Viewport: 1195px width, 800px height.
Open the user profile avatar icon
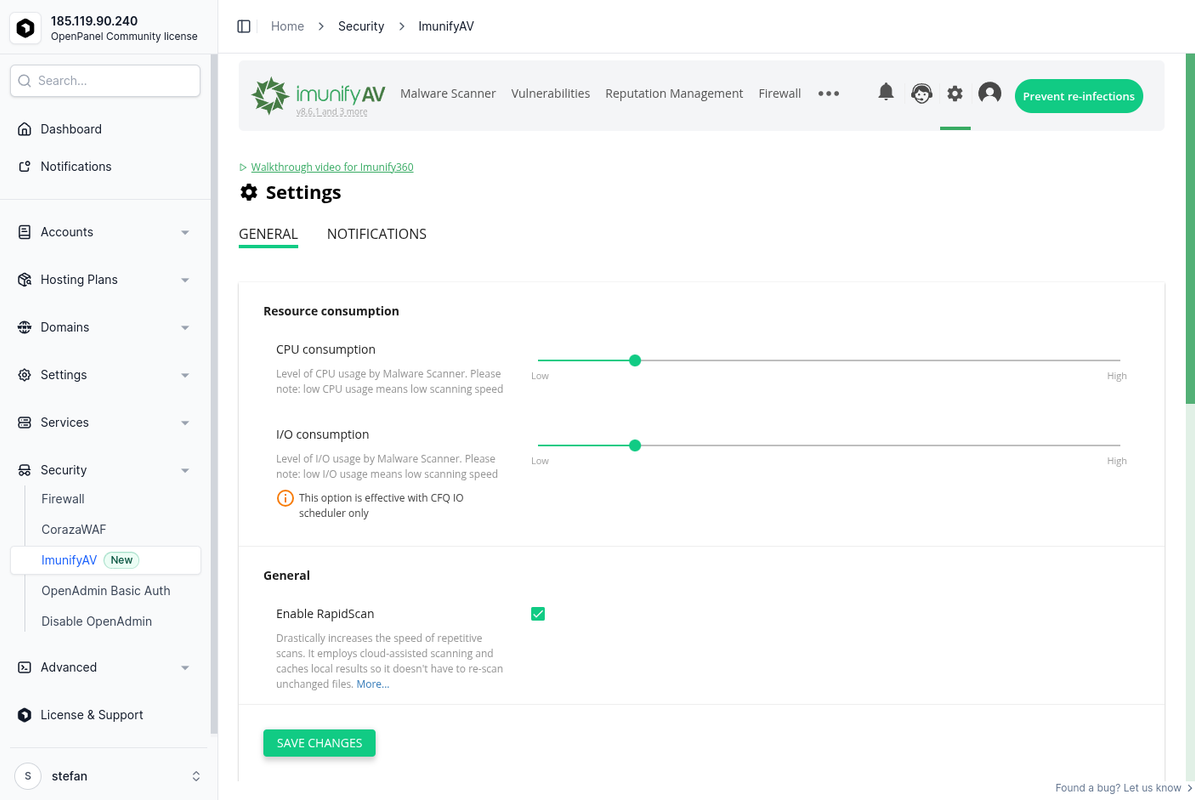tap(989, 93)
